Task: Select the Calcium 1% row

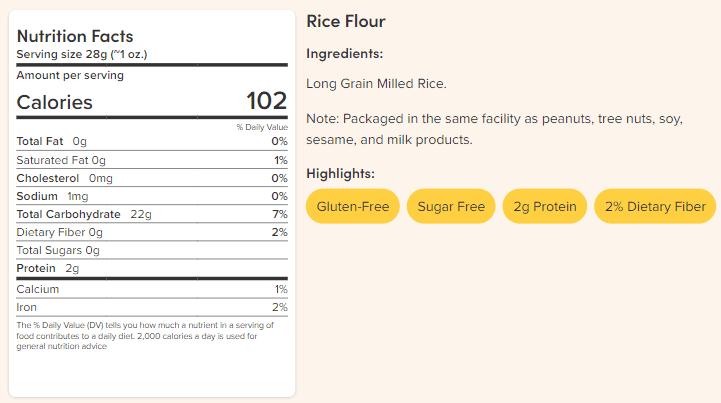Action: coord(152,289)
